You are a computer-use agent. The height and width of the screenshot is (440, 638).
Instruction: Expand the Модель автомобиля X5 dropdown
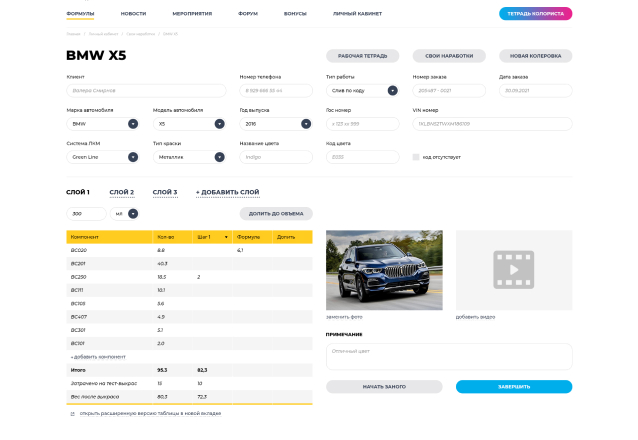click(219, 124)
